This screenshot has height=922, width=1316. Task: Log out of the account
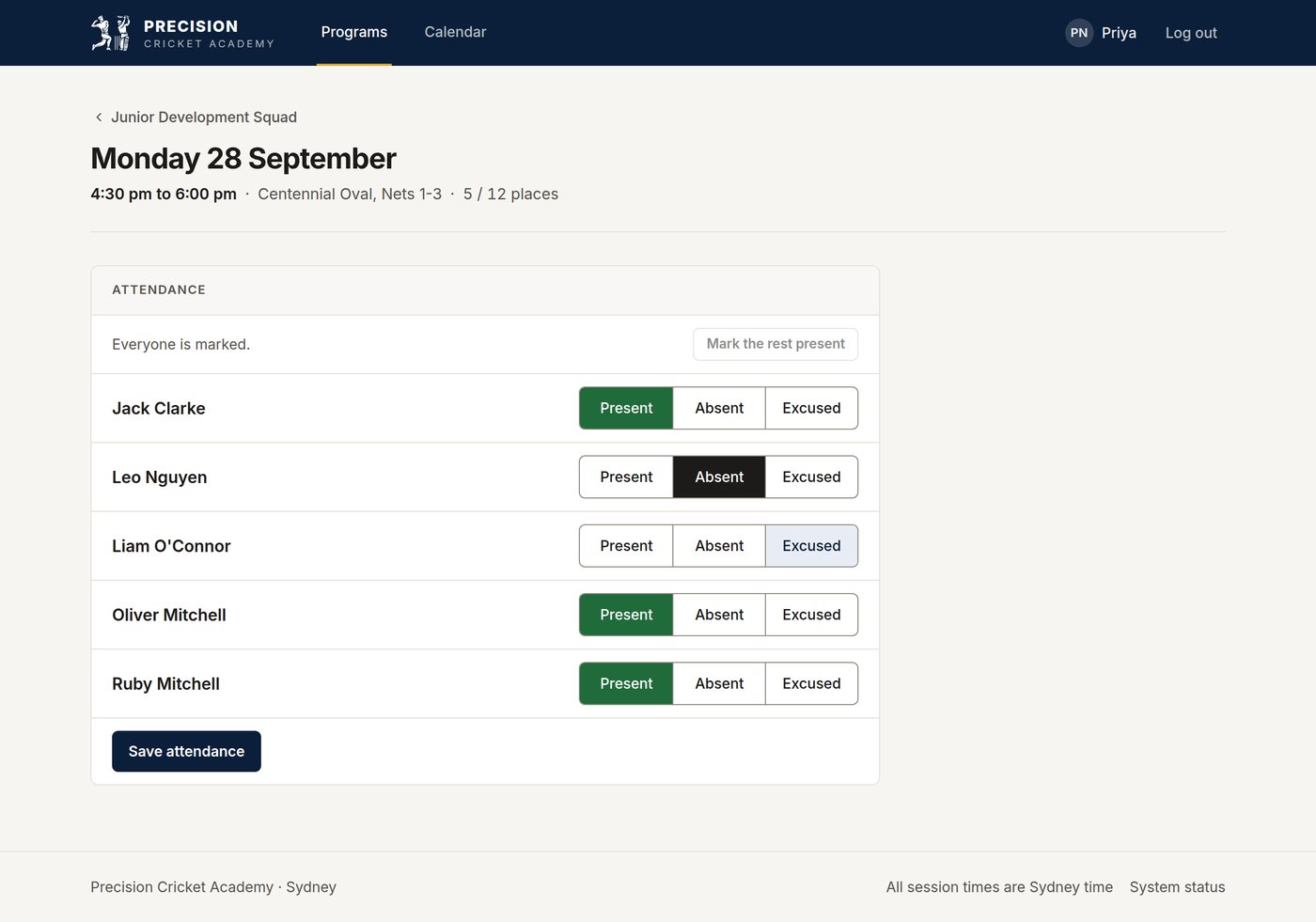pyautogui.click(x=1191, y=33)
